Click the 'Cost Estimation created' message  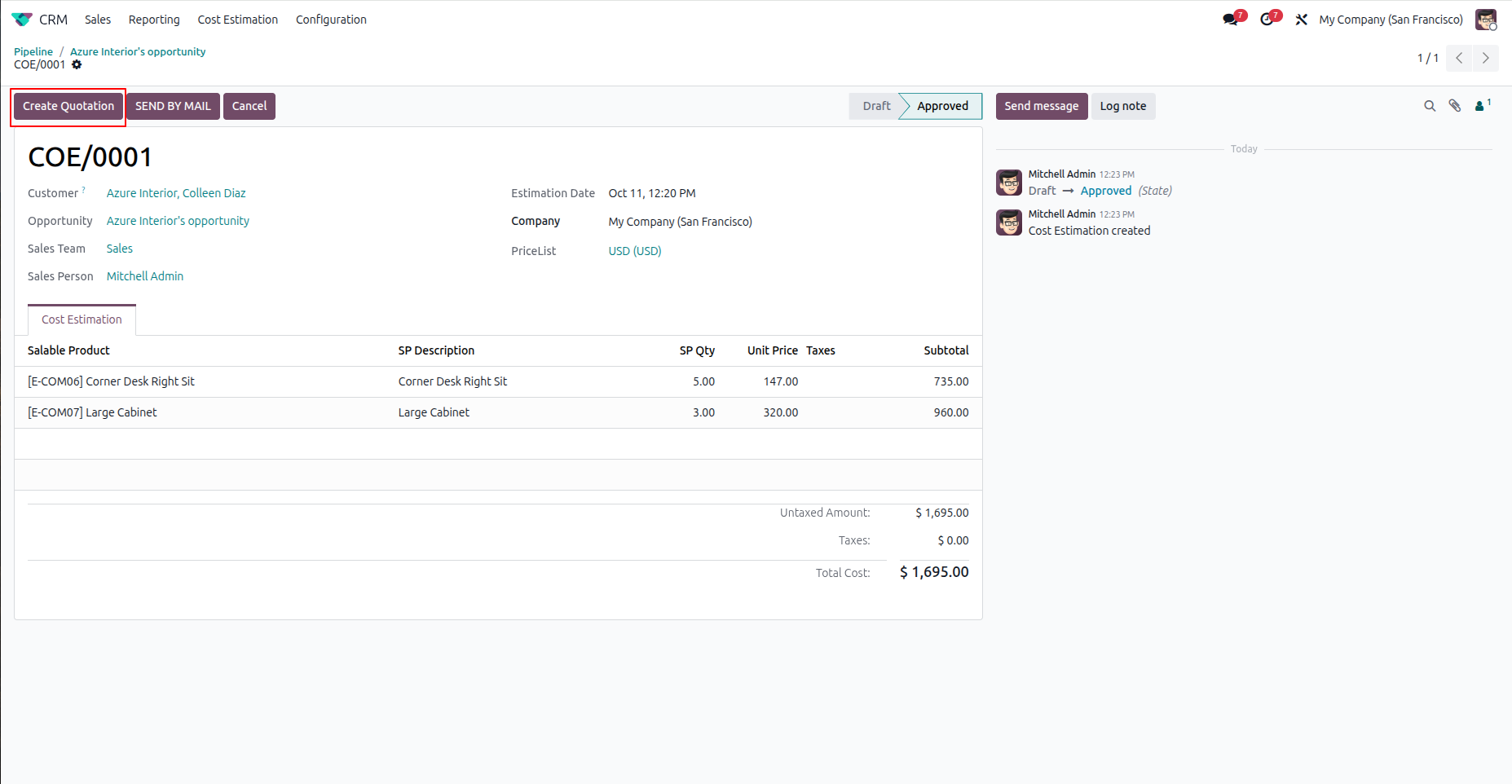[x=1089, y=231]
